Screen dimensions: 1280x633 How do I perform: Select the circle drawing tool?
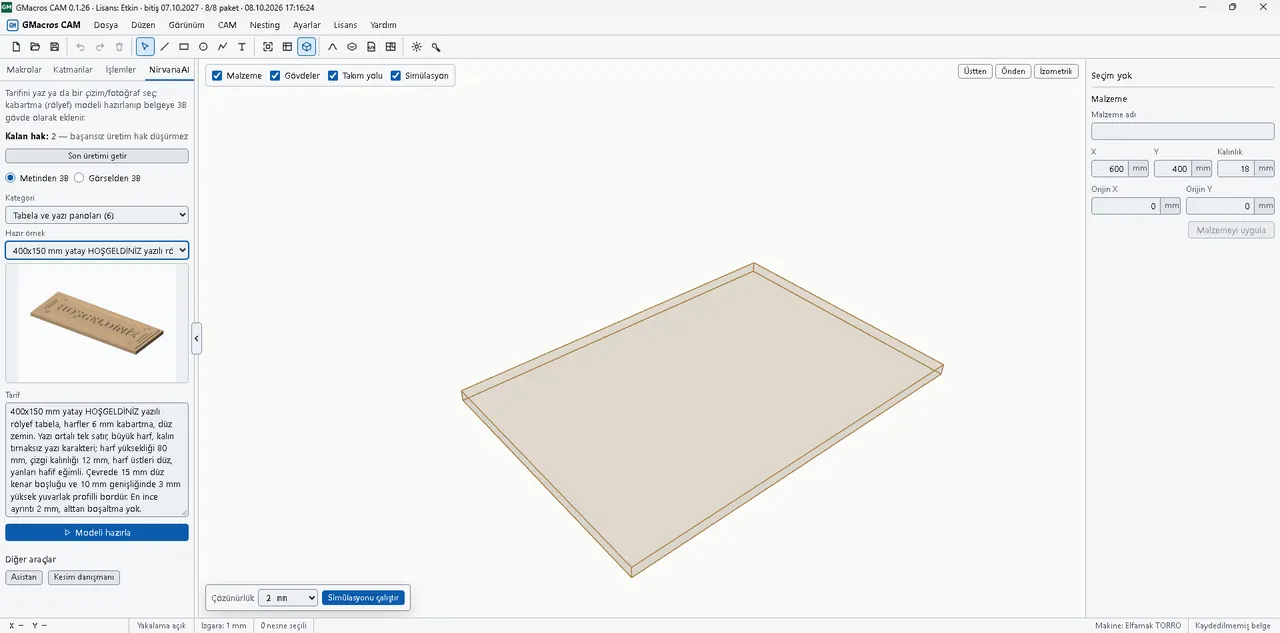pos(203,47)
